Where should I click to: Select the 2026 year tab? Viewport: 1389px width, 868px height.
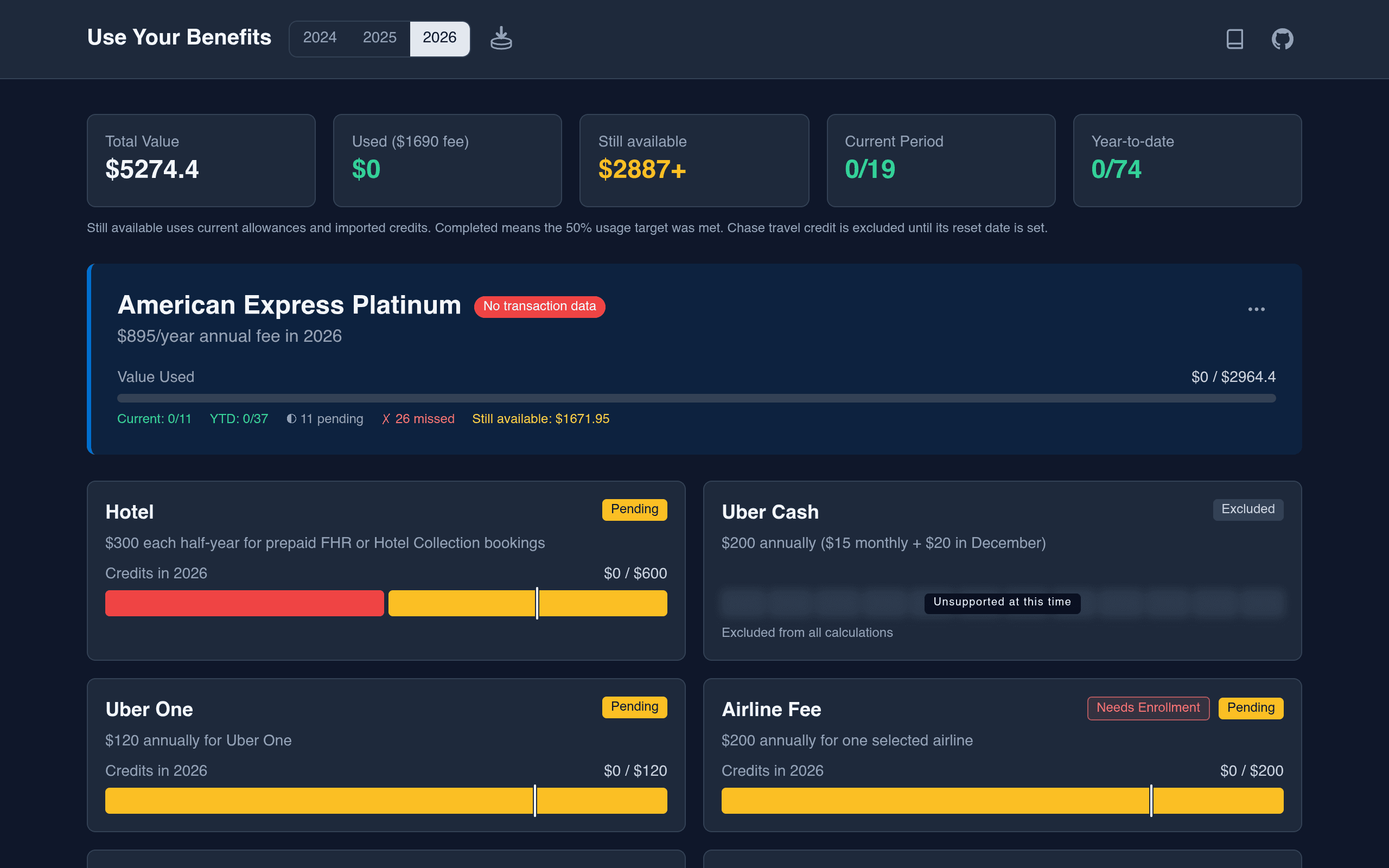click(x=439, y=38)
